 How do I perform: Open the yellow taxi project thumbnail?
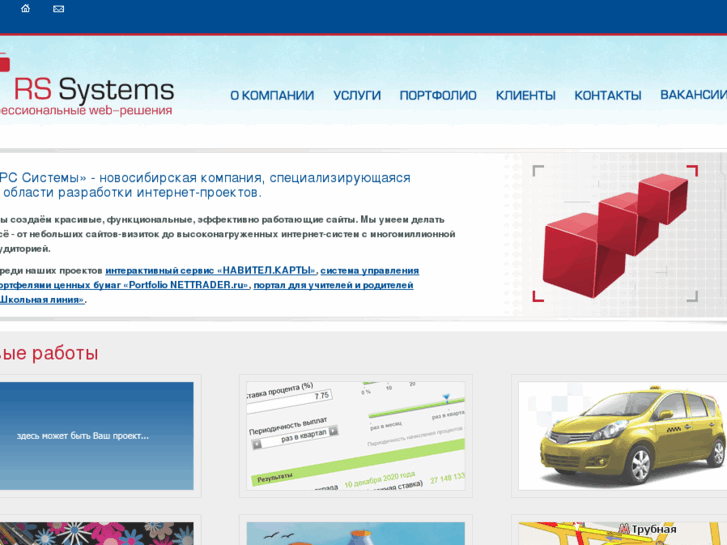point(623,436)
